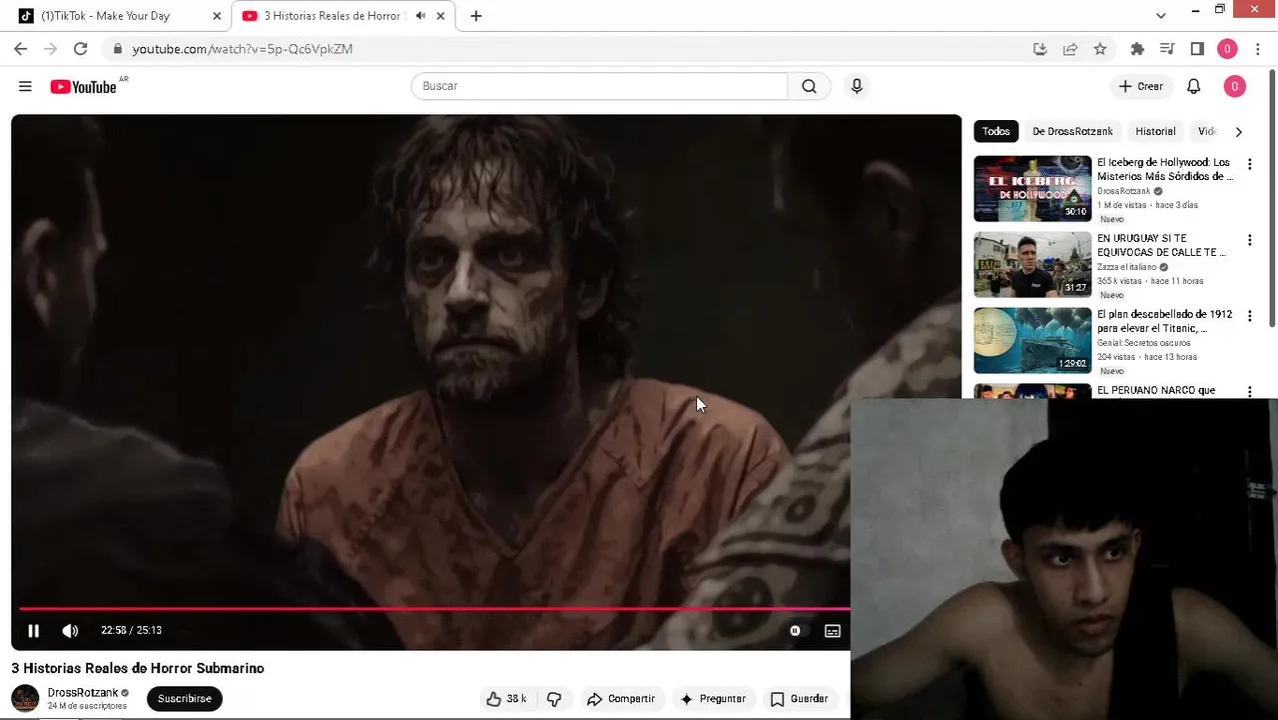Click the search magnifier button

[809, 86]
